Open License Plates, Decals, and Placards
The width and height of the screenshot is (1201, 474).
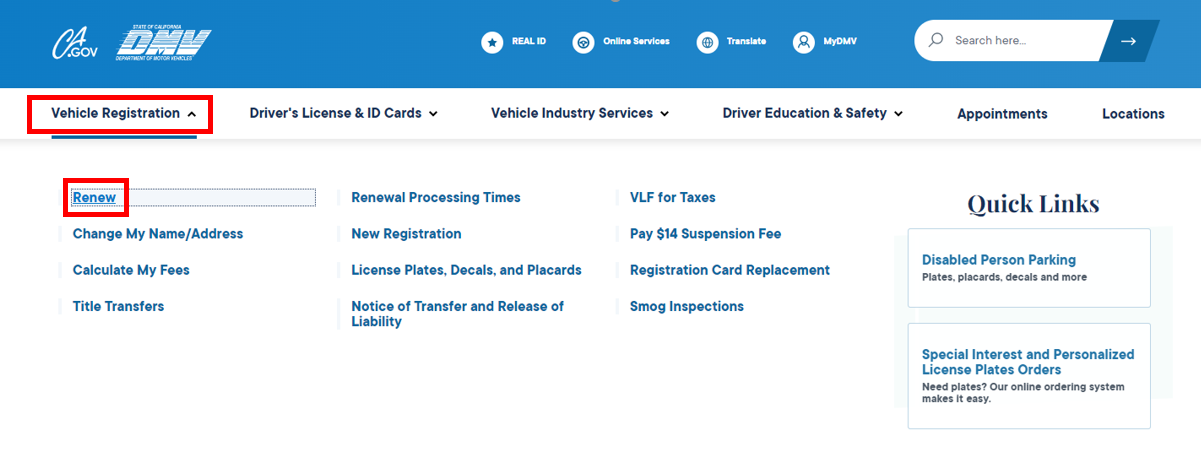coord(466,270)
